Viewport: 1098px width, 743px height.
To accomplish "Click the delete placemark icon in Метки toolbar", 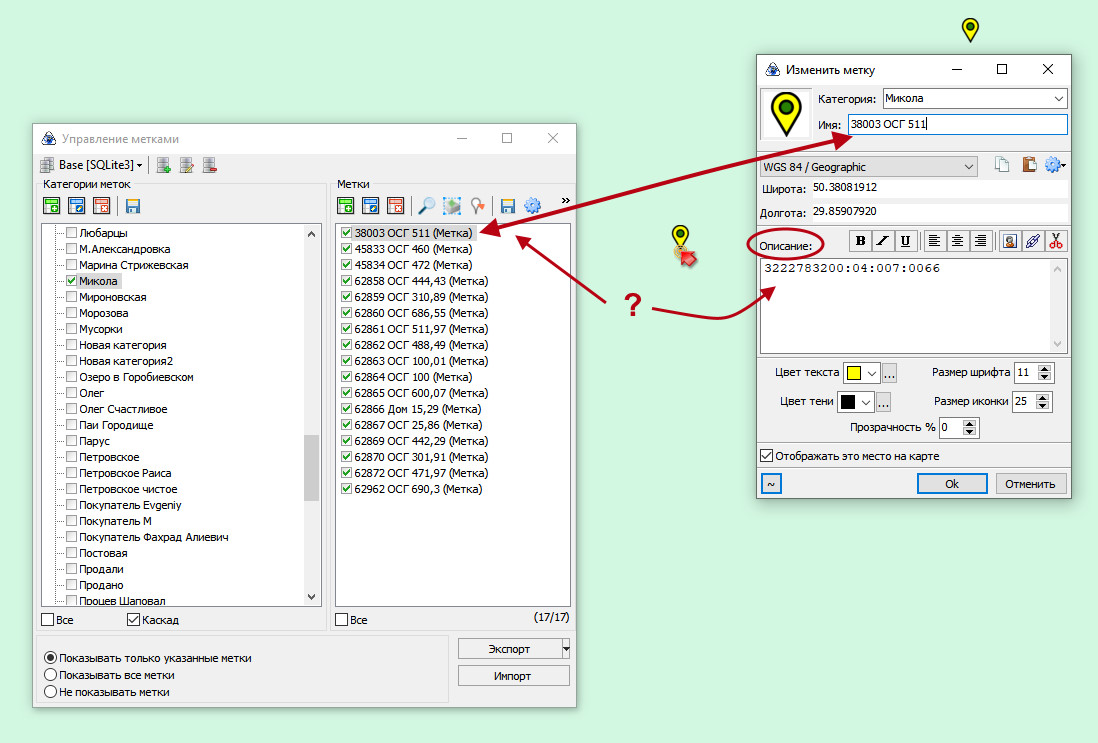I will tap(395, 206).
